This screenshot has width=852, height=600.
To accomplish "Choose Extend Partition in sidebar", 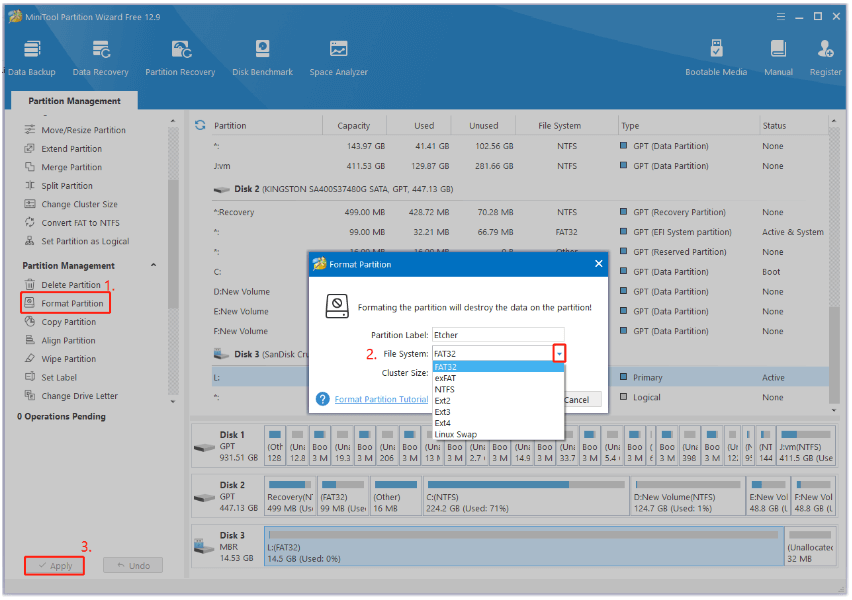I will [x=63, y=148].
